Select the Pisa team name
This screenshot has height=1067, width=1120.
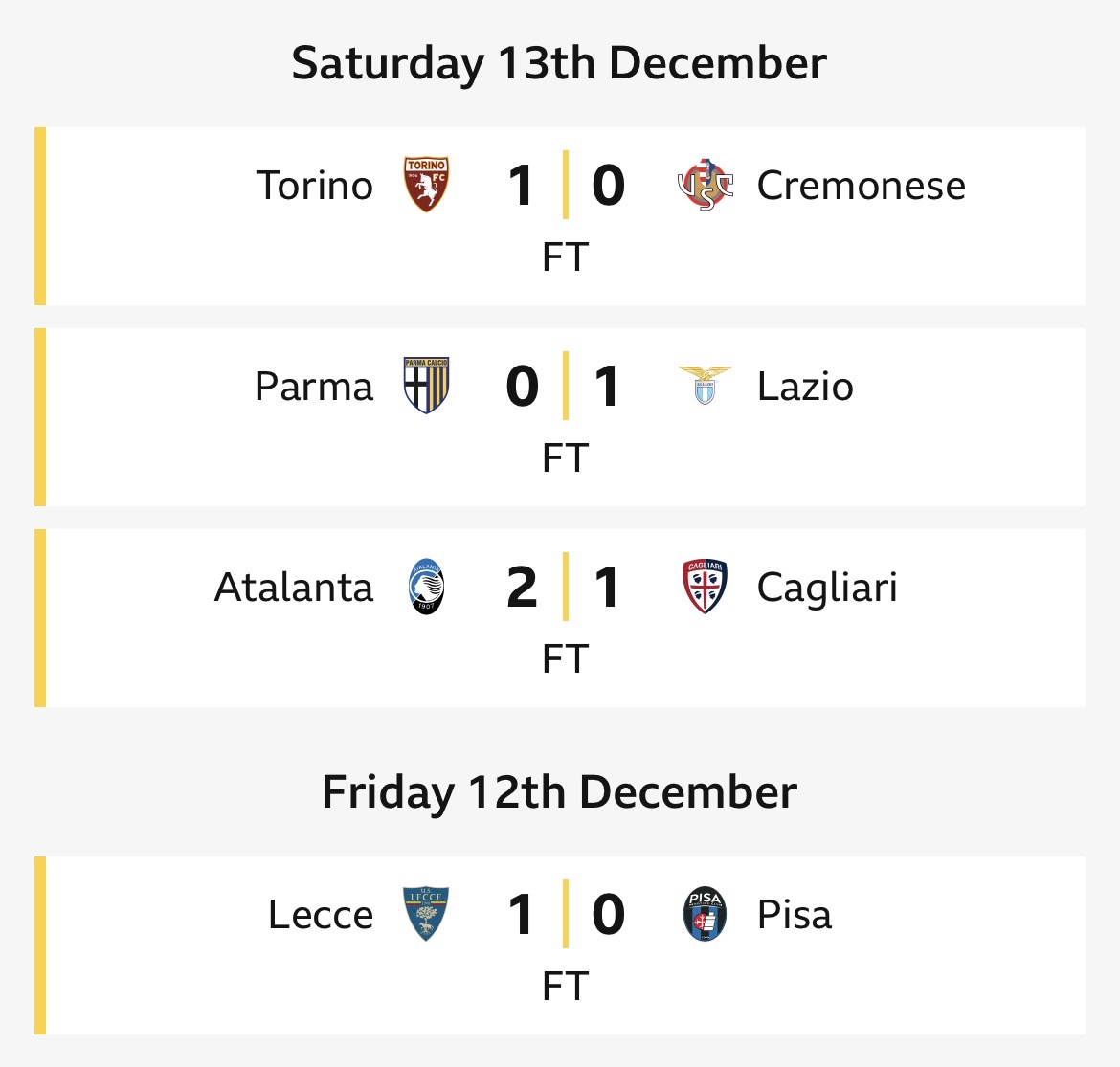[794, 915]
